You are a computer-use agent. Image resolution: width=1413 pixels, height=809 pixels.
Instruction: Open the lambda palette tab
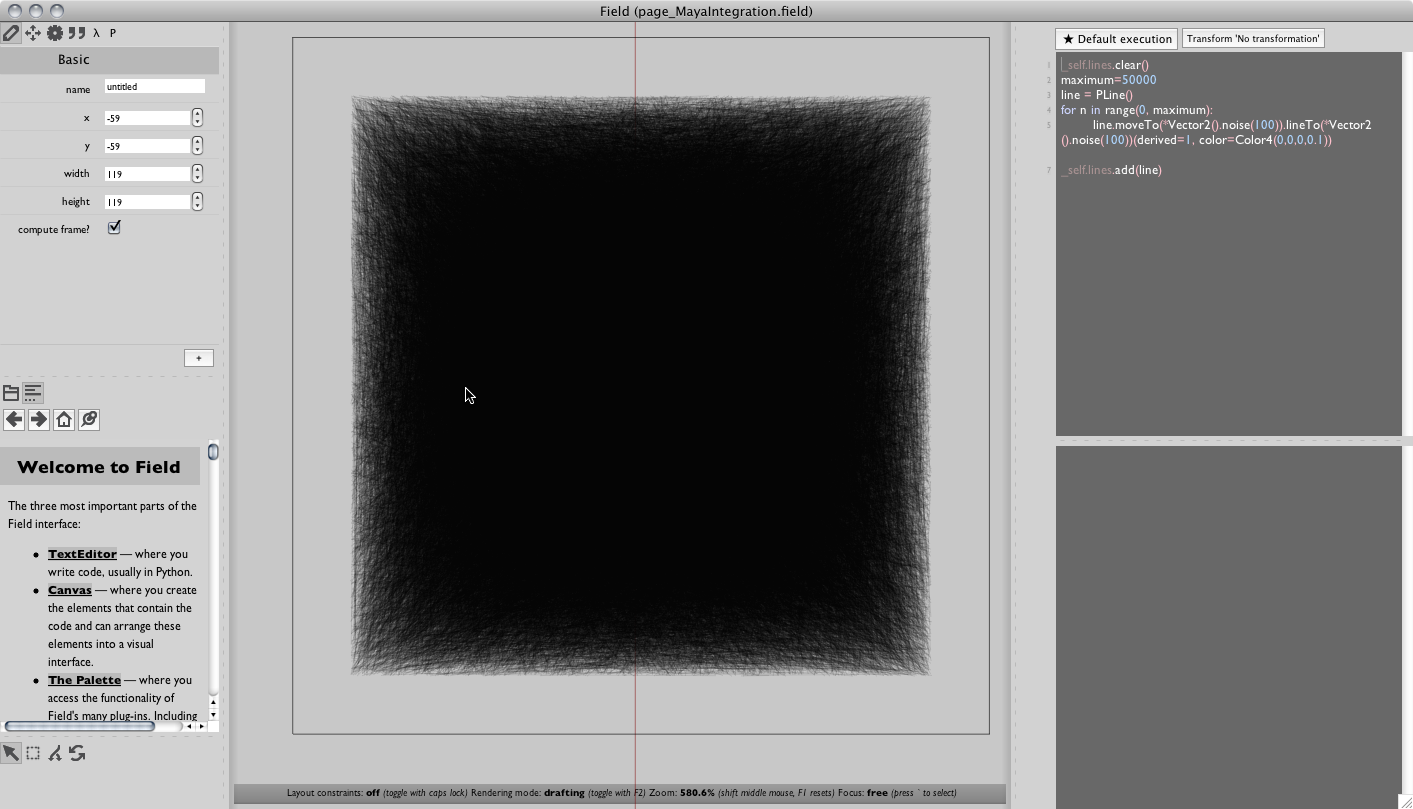(x=96, y=33)
